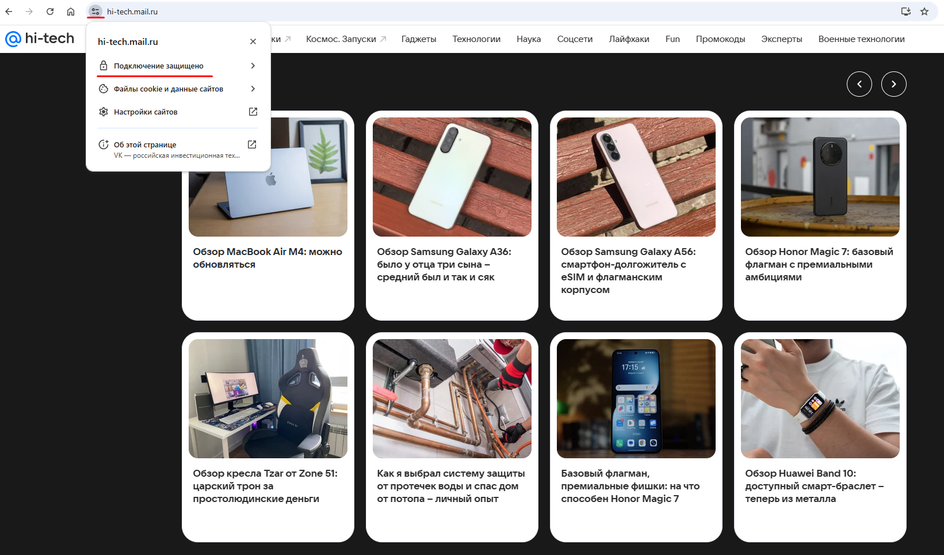Open the Гаджеты navigation section
Screen dimensions: 944x555
pyautogui.click(x=418, y=39)
